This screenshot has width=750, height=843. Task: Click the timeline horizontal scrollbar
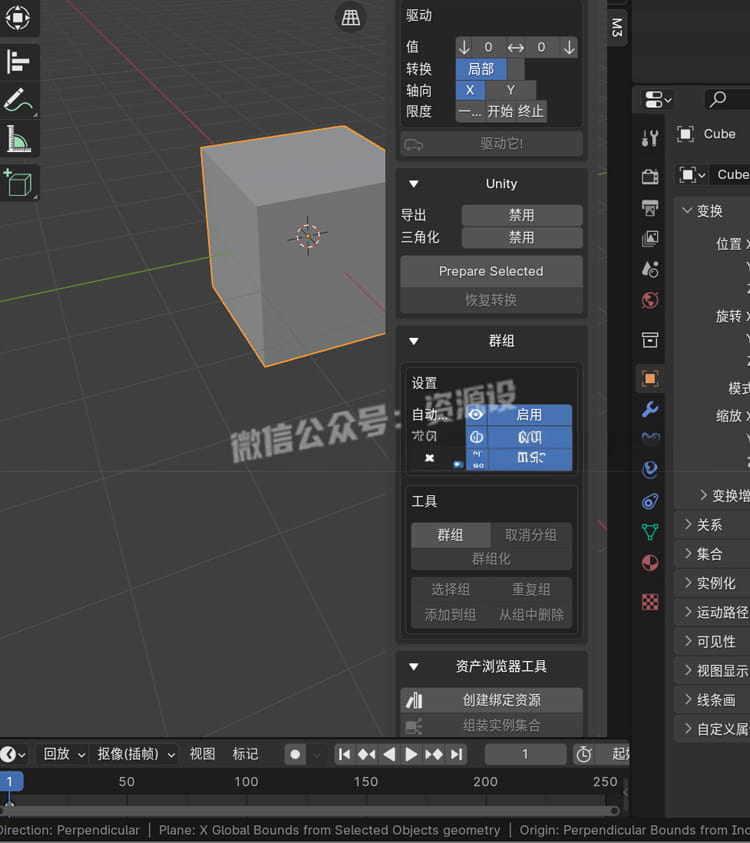point(309,811)
